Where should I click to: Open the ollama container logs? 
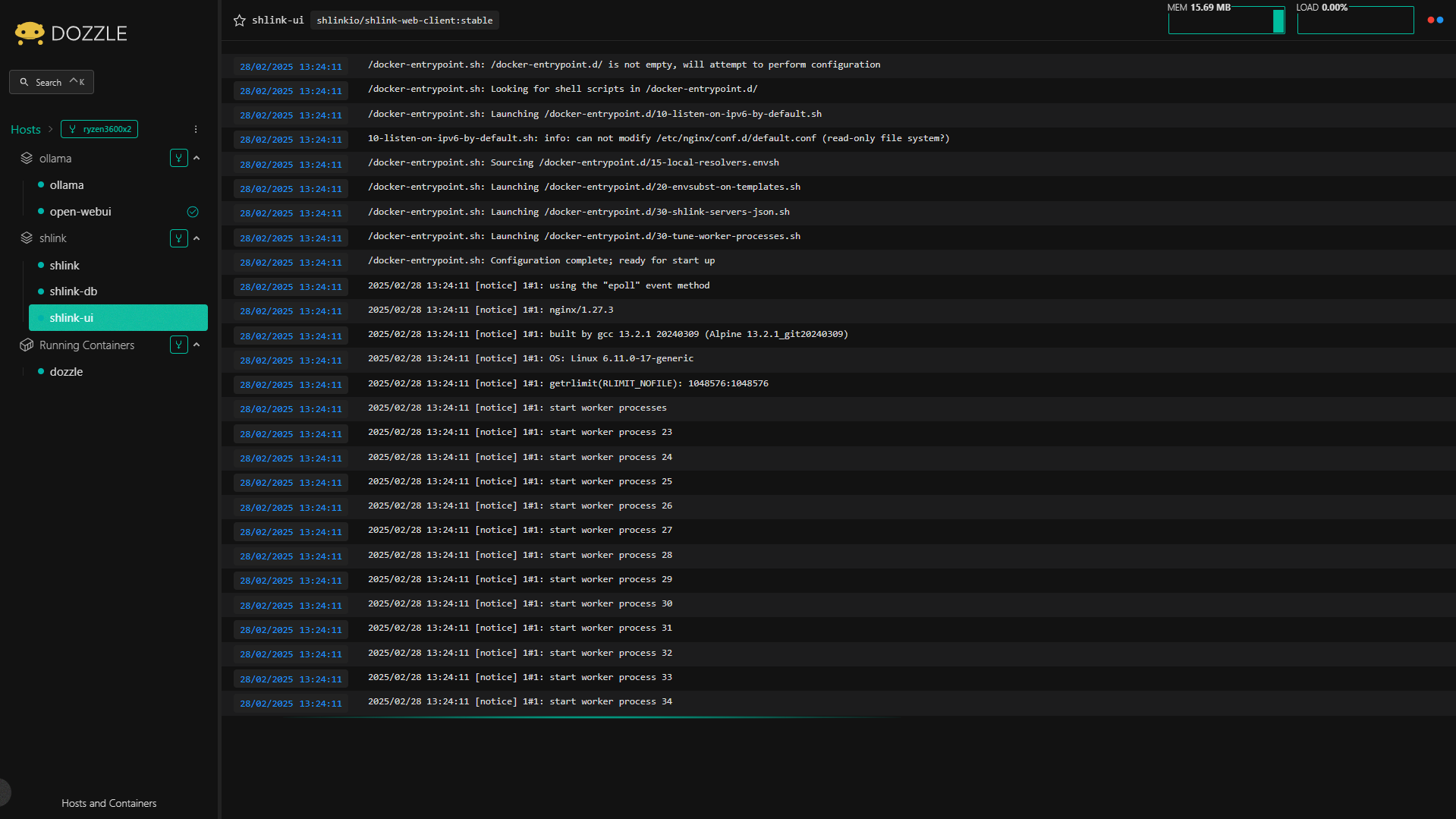[x=67, y=185]
